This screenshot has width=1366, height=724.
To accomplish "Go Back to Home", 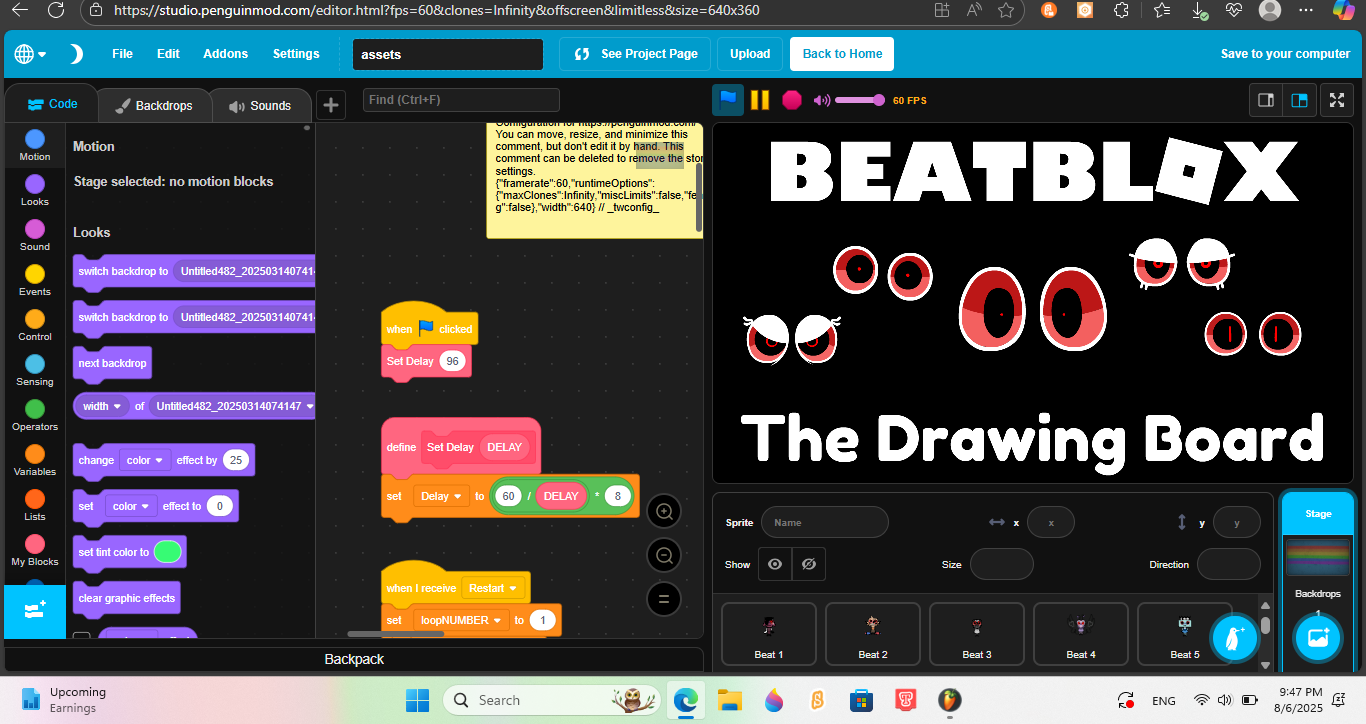I will click(842, 54).
